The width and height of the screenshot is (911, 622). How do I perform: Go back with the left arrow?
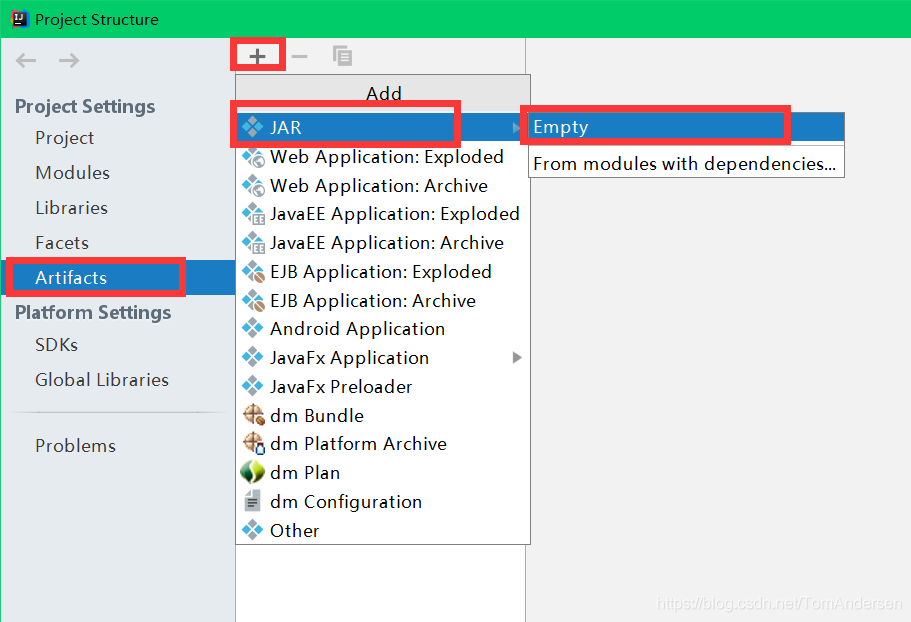pos(26,60)
